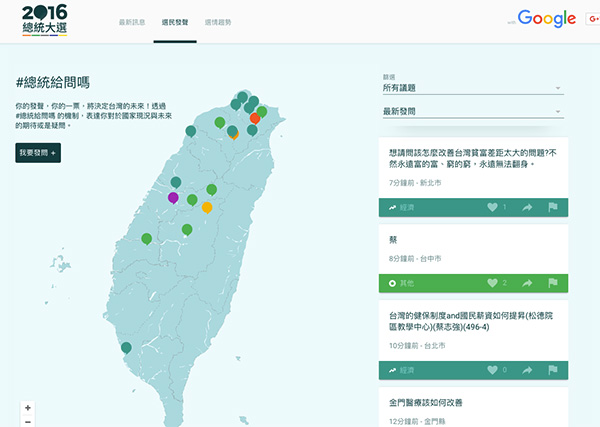Image resolution: width=600 pixels, height=427 pixels.
Task: Open the 所有議題 topic dropdown
Action: pos(472,88)
